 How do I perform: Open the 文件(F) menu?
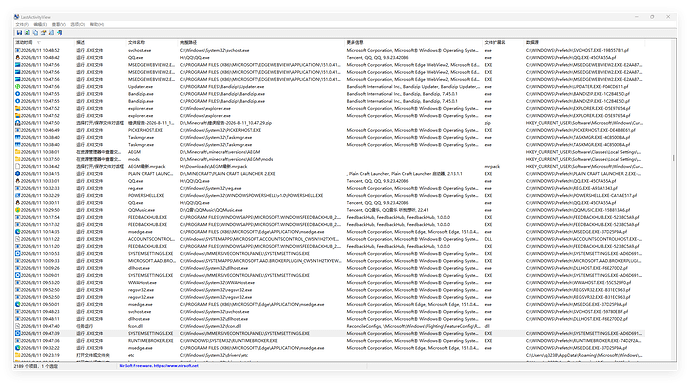click(22, 24)
